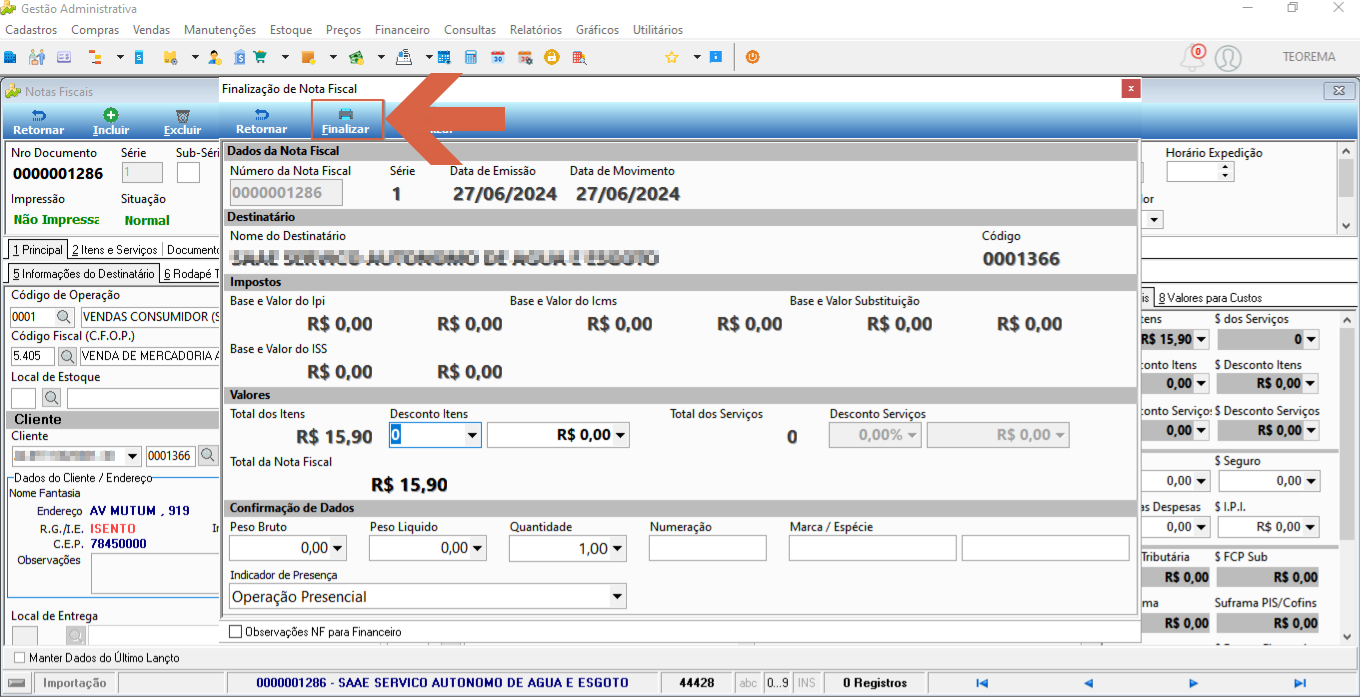This screenshot has height=697, width=1360.
Task: Click the Observações text area
Action: (154, 574)
